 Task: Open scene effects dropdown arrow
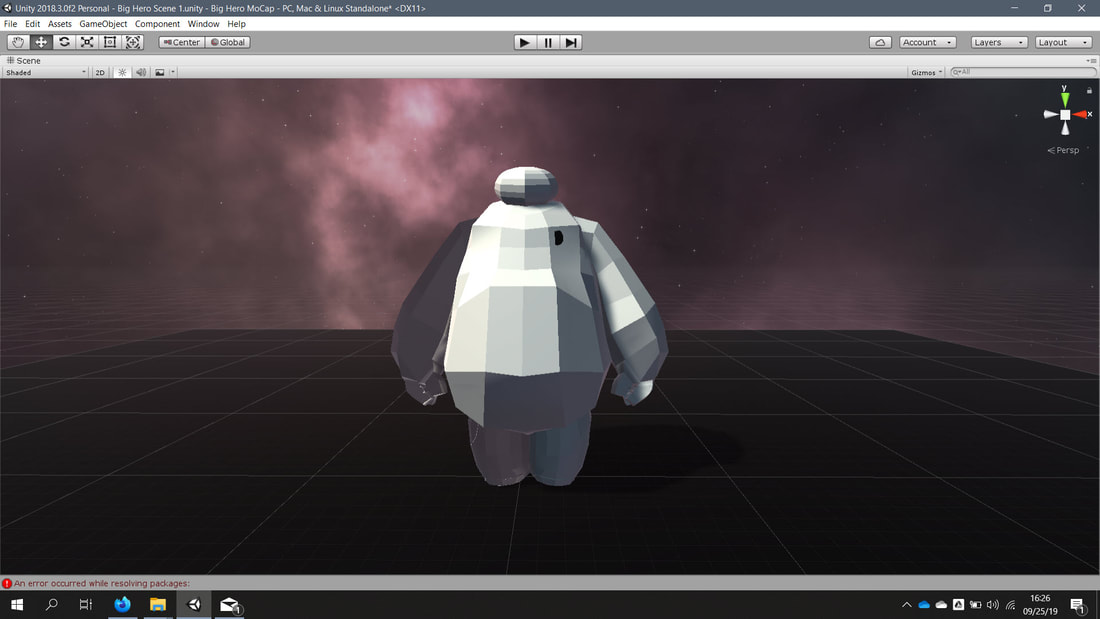173,72
